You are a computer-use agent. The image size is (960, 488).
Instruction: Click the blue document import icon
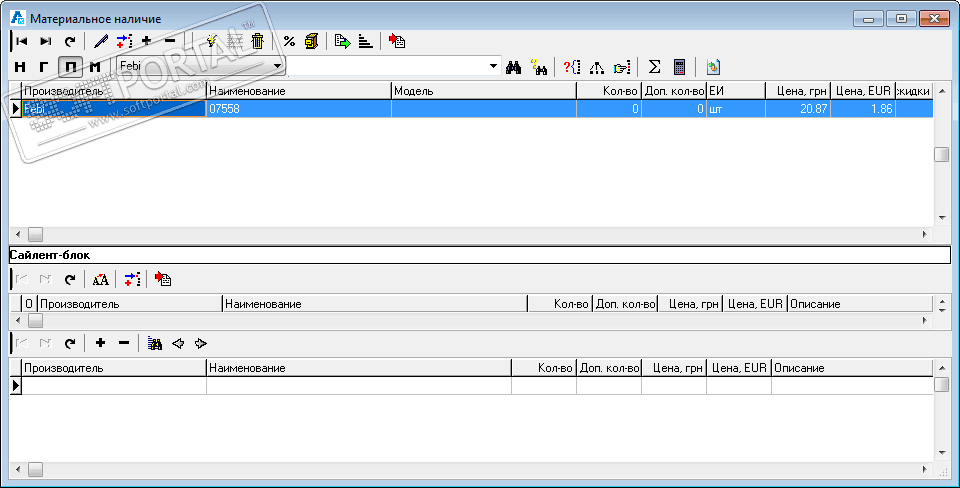[713, 67]
